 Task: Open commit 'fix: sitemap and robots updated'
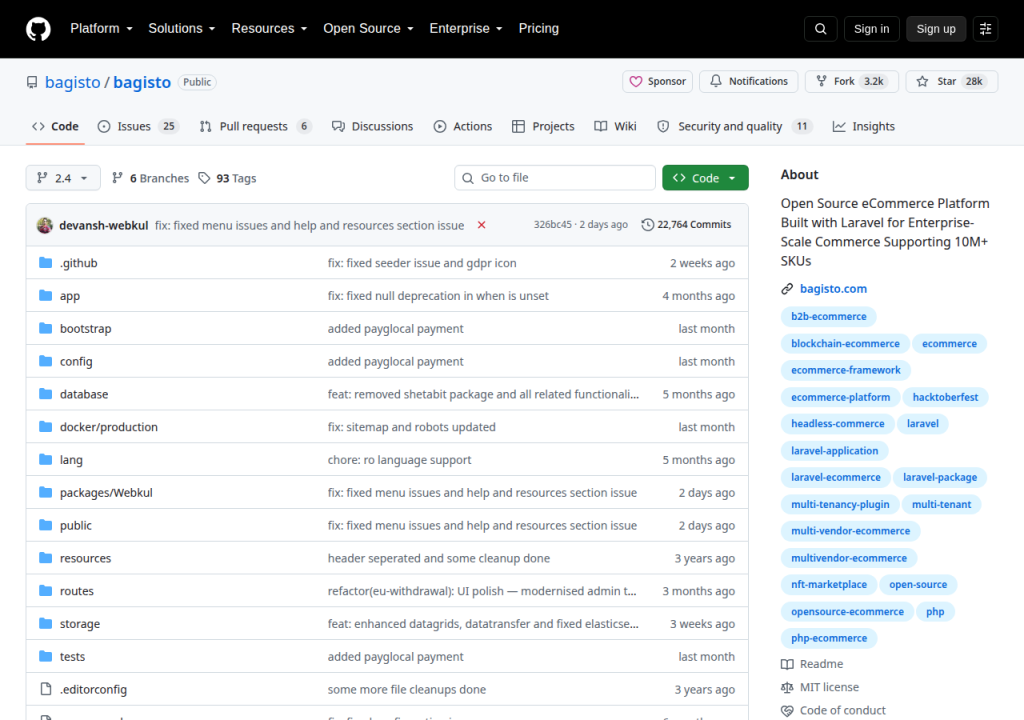pyautogui.click(x=411, y=427)
